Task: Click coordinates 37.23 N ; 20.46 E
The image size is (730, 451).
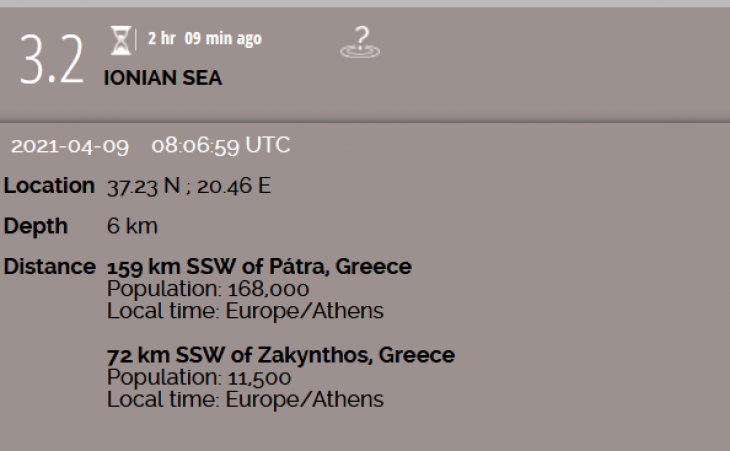Action: click(189, 186)
